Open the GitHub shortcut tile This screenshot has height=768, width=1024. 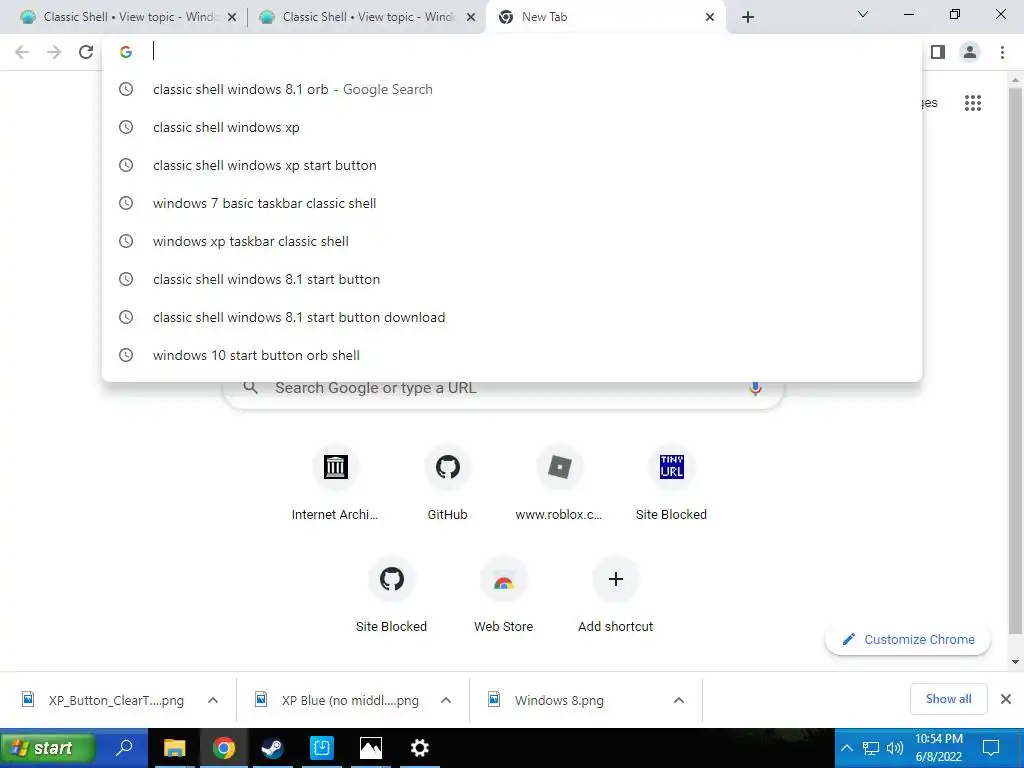coord(447,483)
